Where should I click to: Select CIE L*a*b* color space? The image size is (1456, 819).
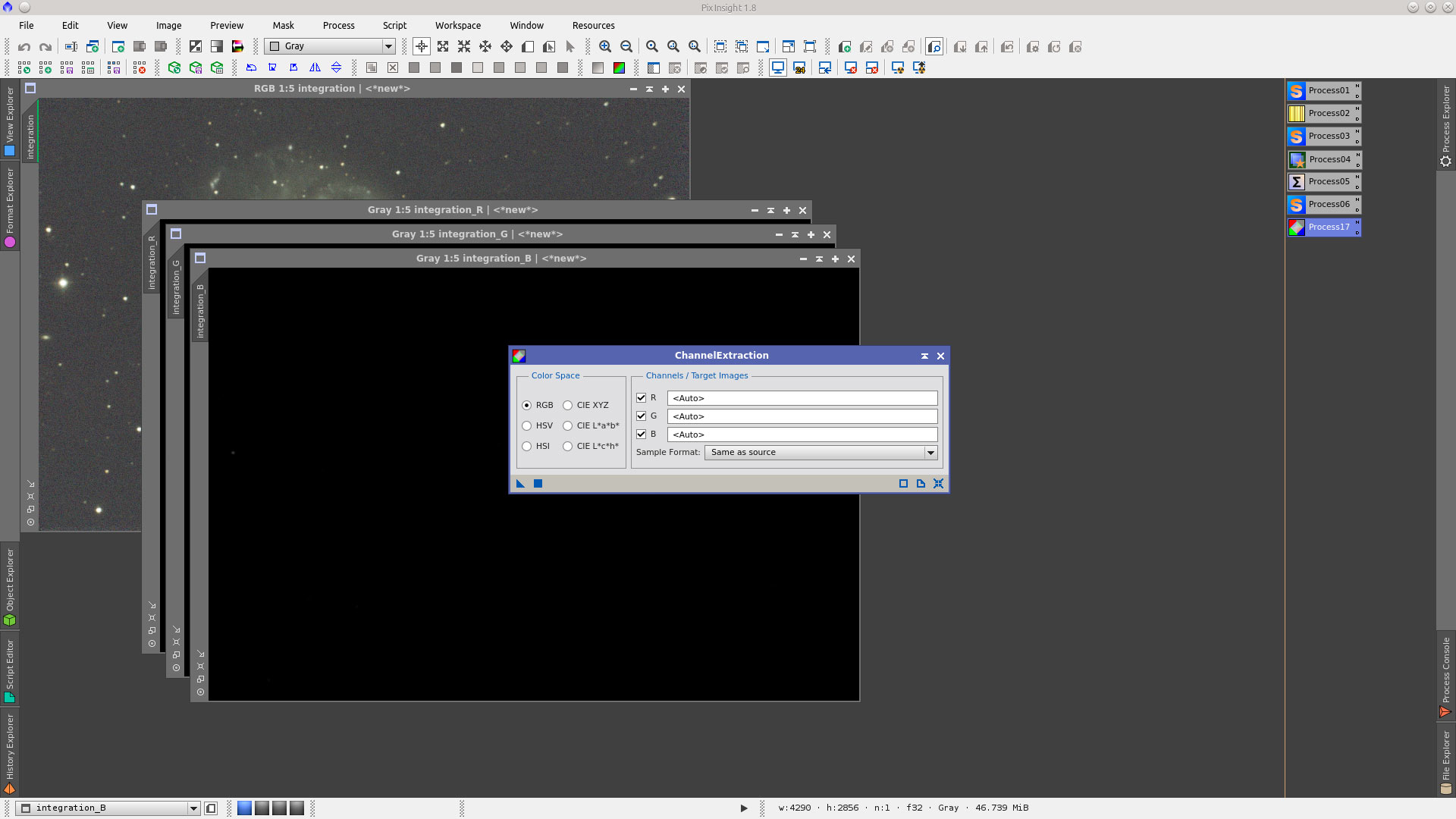click(567, 425)
